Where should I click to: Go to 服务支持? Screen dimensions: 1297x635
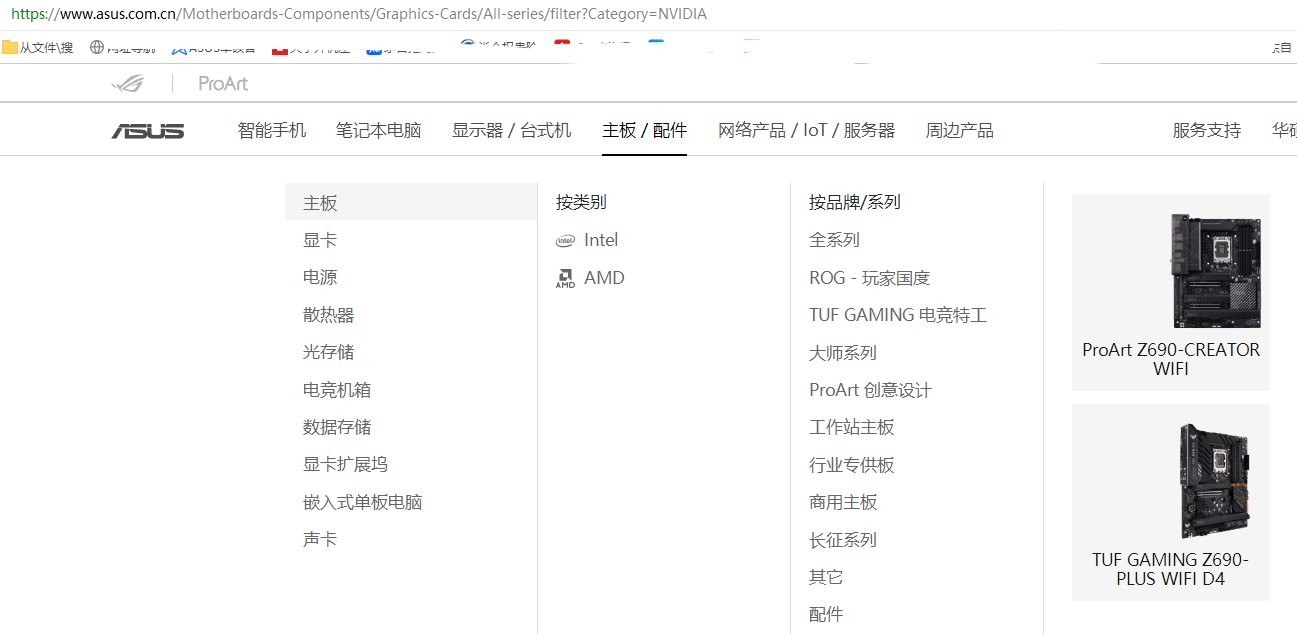click(x=1205, y=129)
